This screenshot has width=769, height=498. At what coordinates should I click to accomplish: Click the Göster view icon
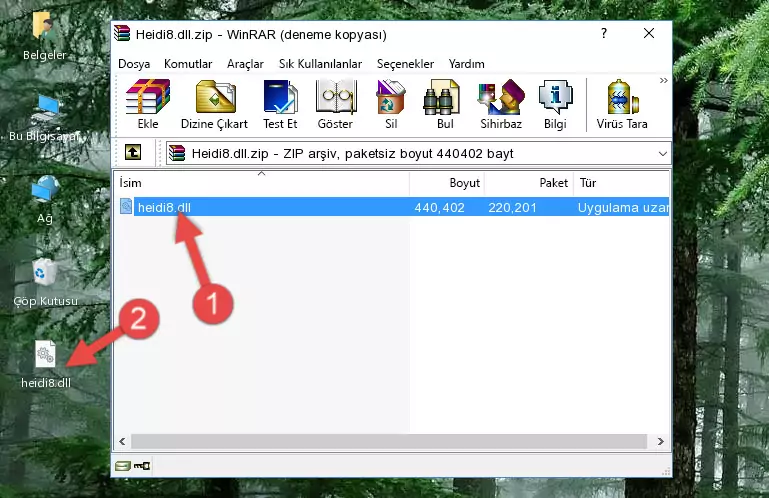click(x=335, y=104)
